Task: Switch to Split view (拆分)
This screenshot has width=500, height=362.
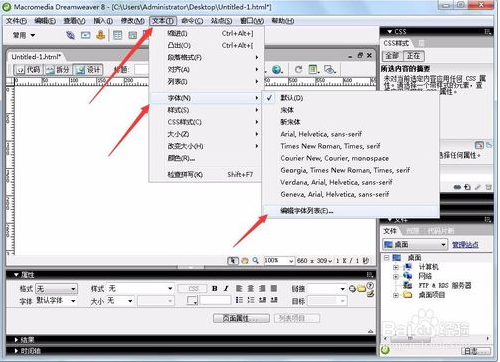Action: [58, 70]
